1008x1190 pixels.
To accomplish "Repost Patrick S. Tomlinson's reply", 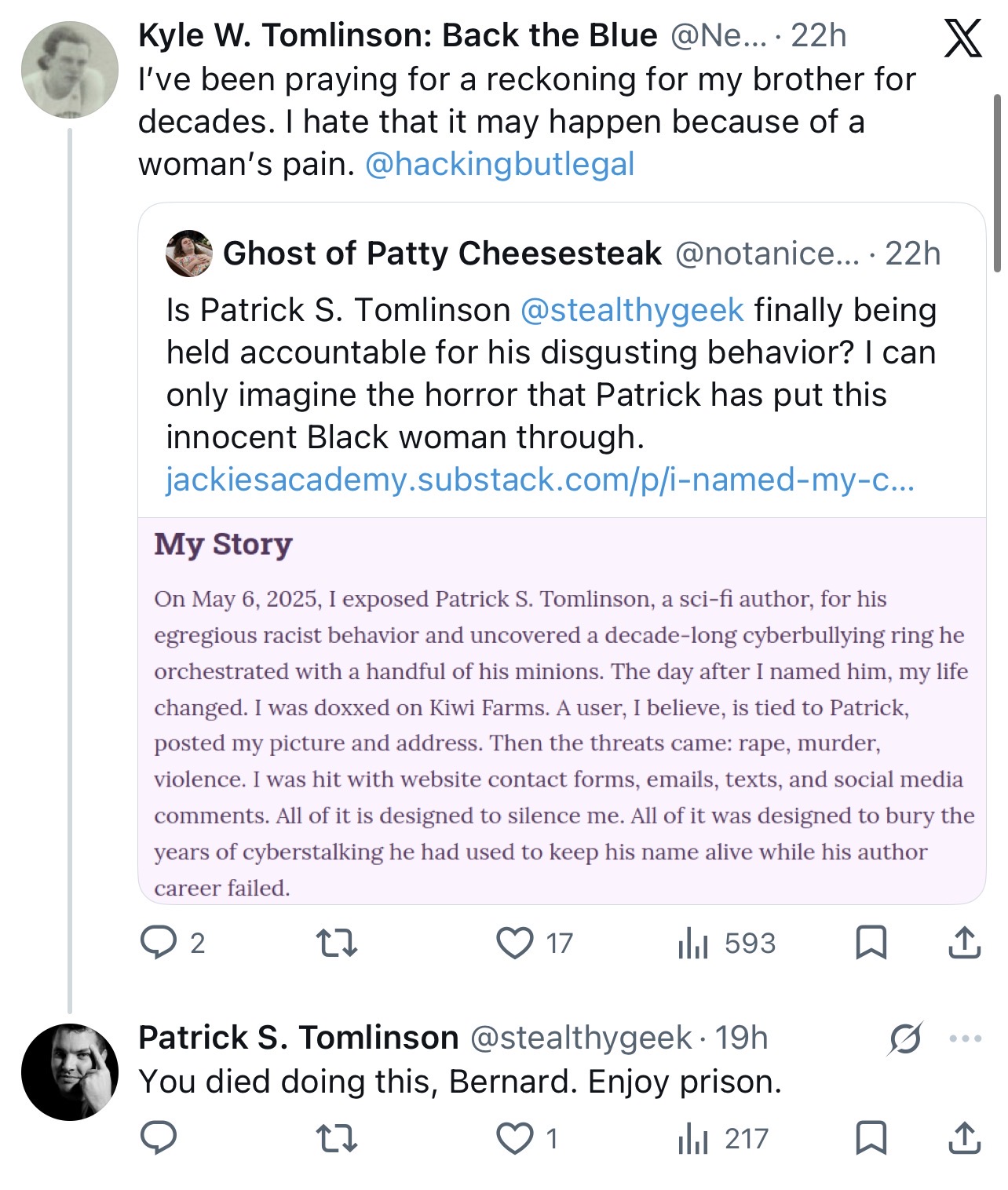I will 336,1138.
